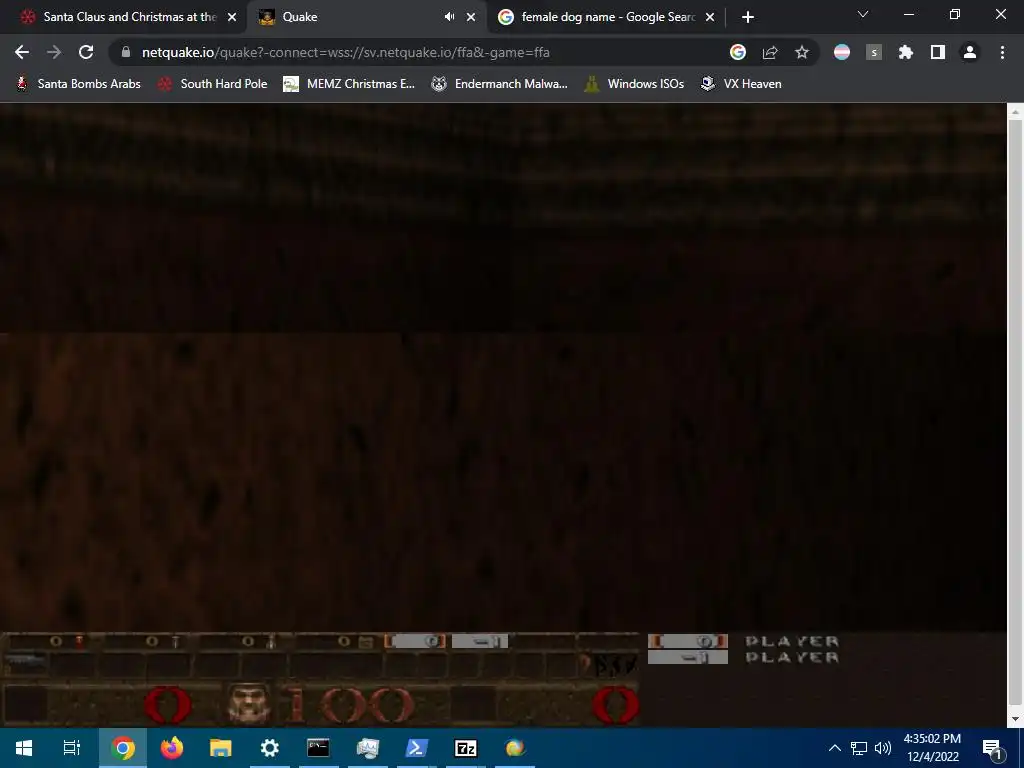Image resolution: width=1024 pixels, height=768 pixels.
Task: Open 7-Zip from the taskbar
Action: coord(466,748)
